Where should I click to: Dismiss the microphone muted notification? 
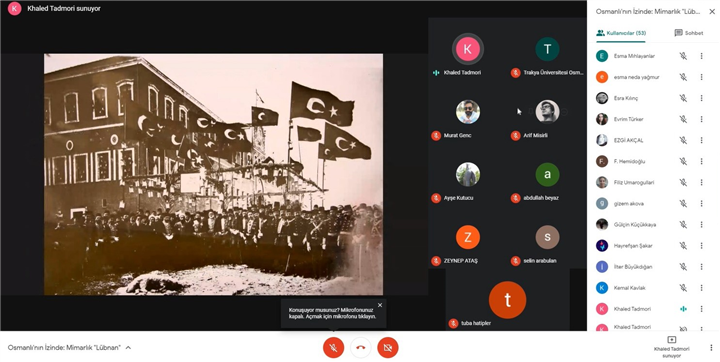click(x=380, y=305)
